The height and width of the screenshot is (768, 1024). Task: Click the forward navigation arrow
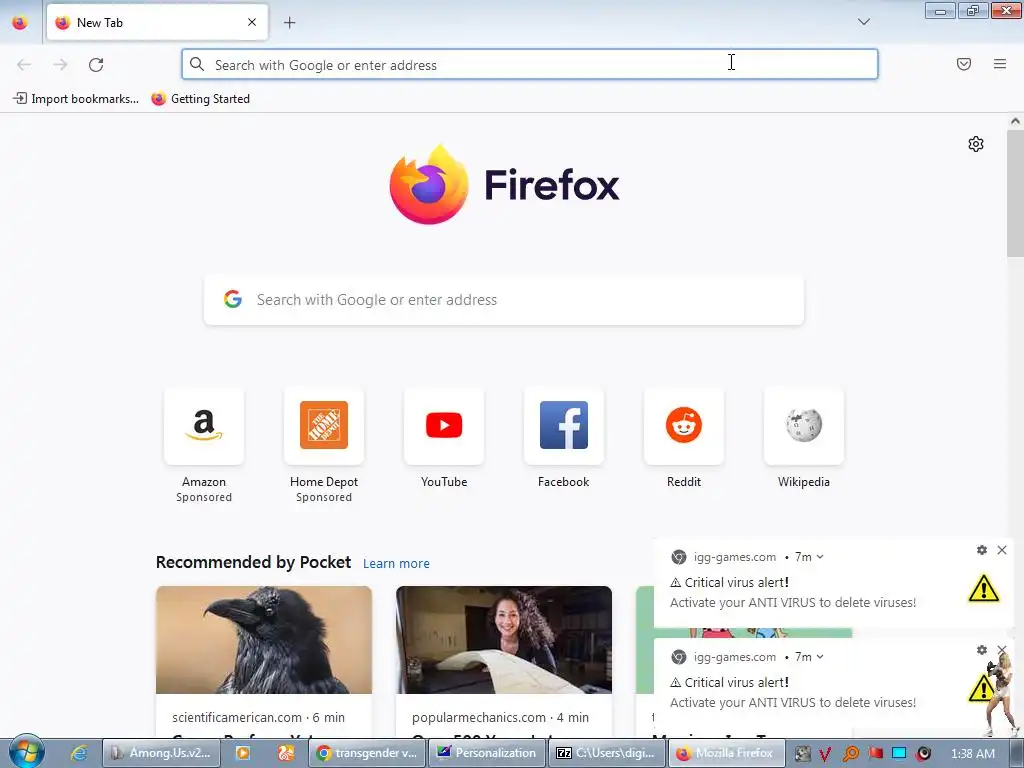(60, 65)
